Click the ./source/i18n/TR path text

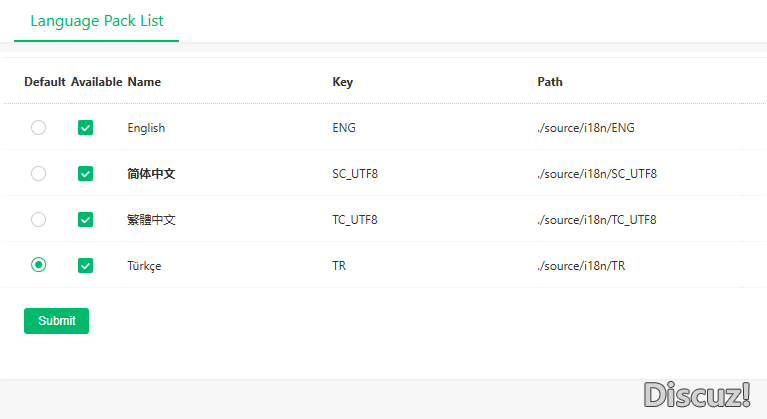(581, 266)
